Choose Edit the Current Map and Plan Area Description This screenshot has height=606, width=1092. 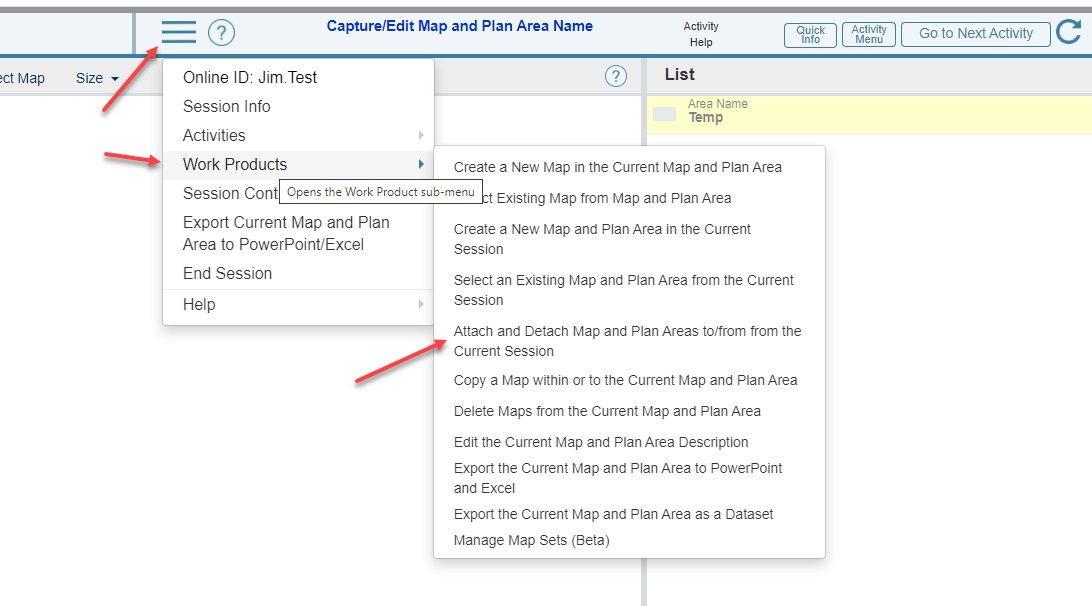(x=629, y=442)
